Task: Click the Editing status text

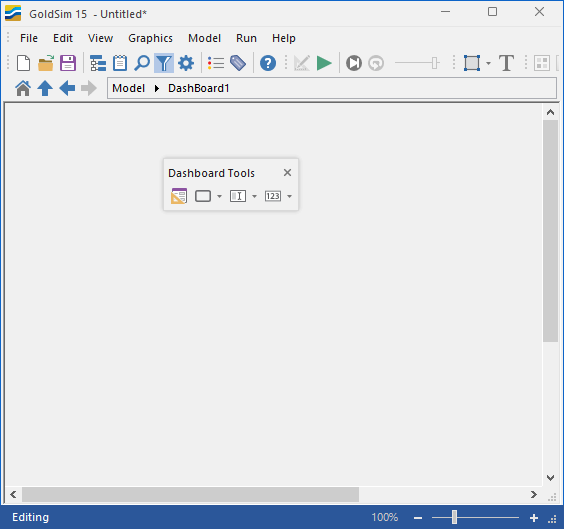Action: [31, 517]
